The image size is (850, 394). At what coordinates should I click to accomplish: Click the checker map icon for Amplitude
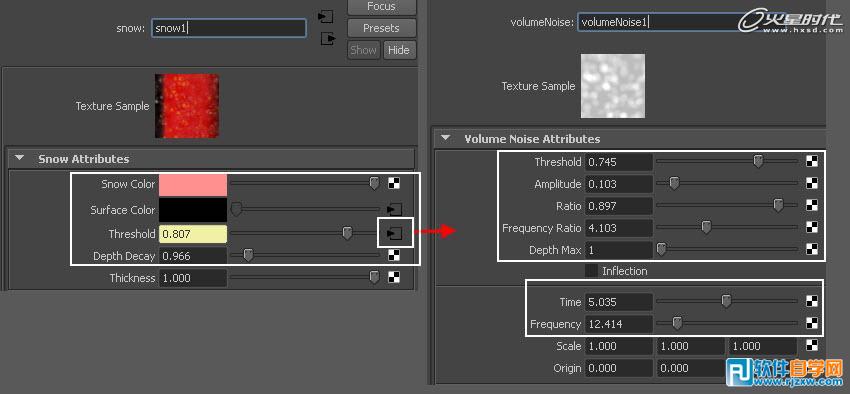(x=812, y=184)
